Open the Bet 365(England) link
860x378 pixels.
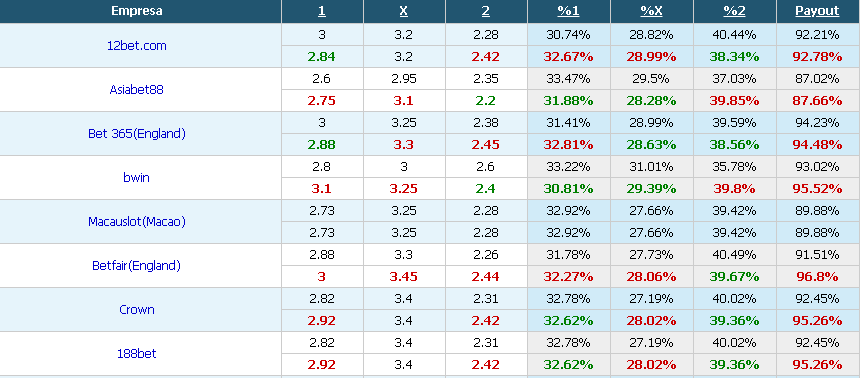pos(137,134)
